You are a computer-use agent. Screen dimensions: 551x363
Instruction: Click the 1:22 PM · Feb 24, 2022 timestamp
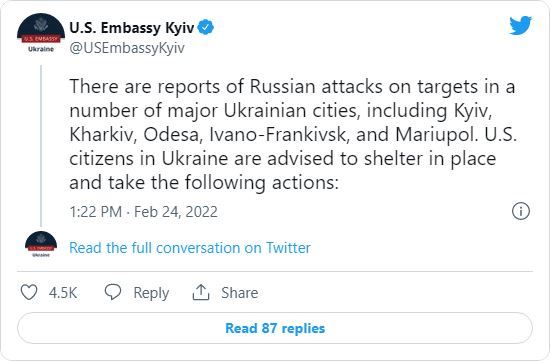point(143,212)
